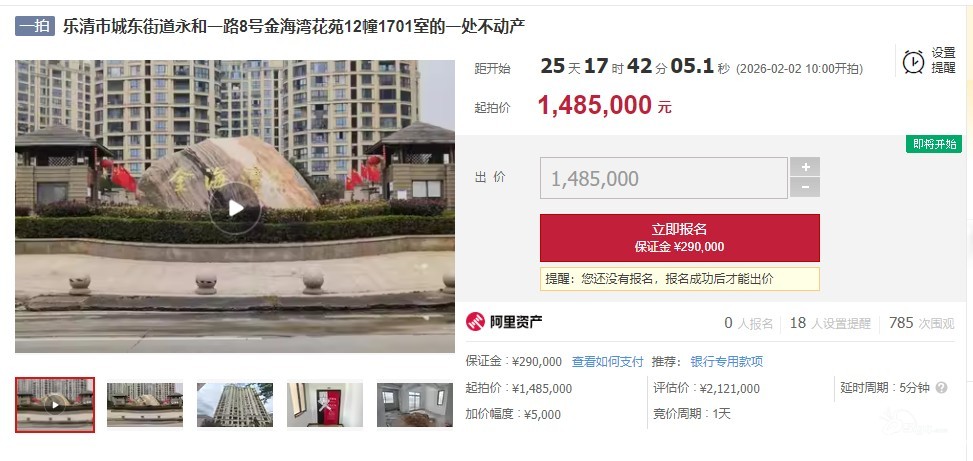Play the property video in main image

[x=235, y=208]
